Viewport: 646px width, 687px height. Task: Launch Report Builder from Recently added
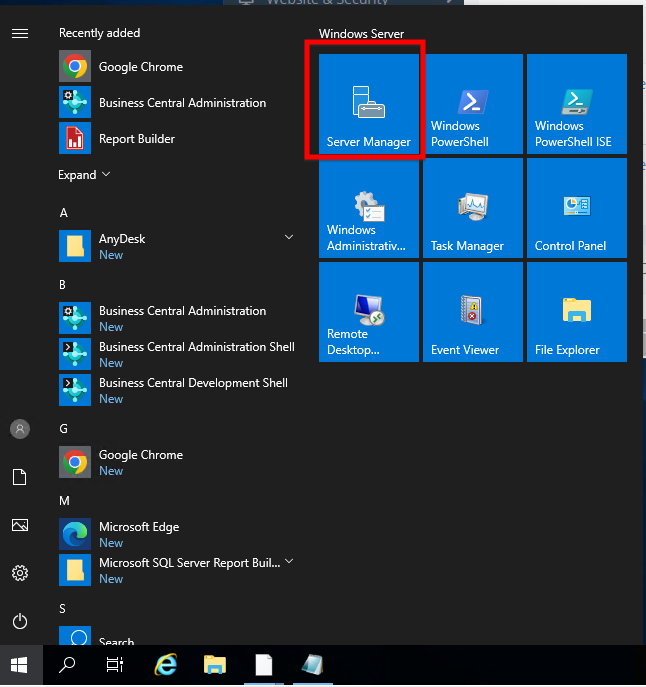point(177,138)
